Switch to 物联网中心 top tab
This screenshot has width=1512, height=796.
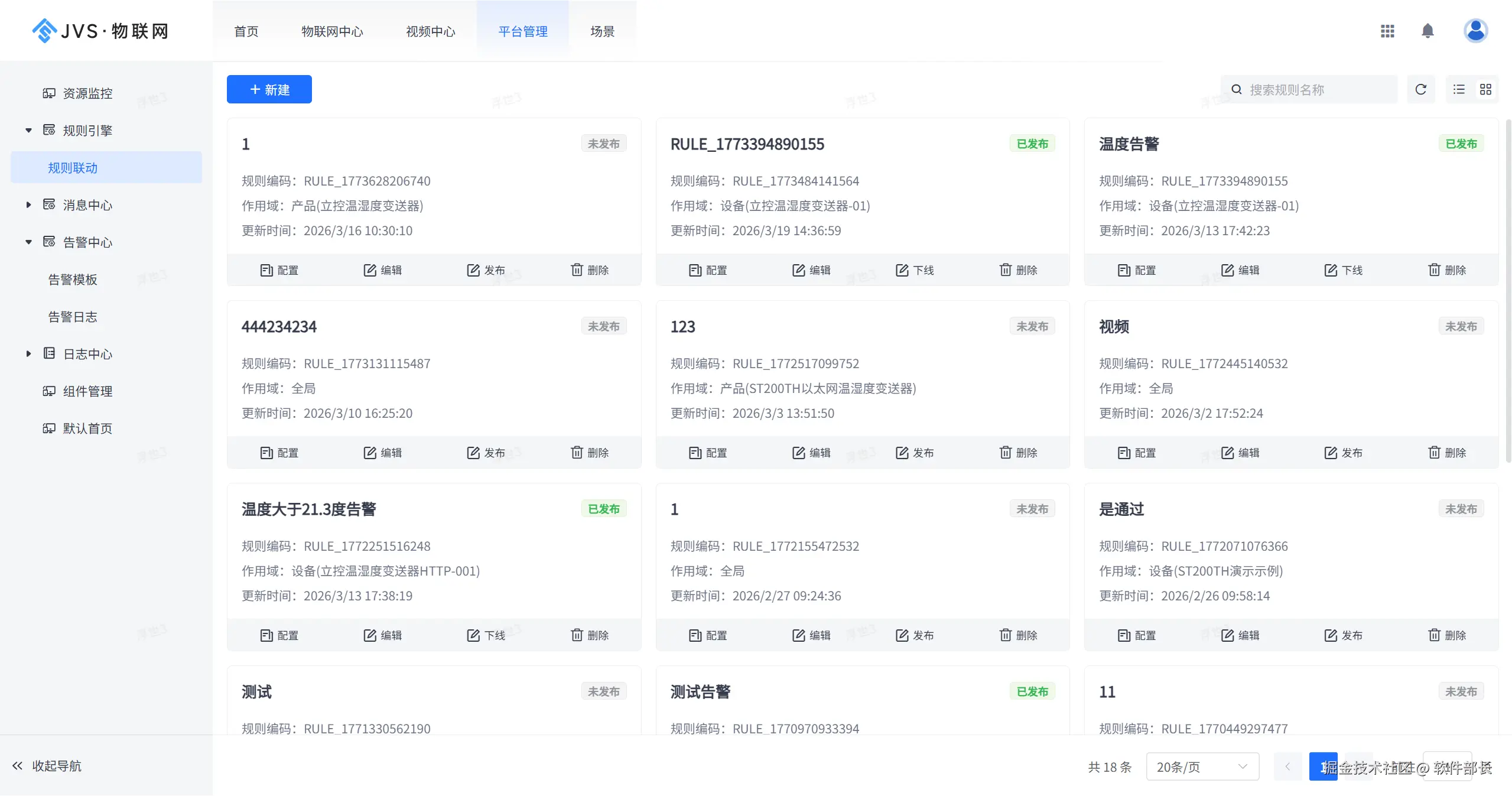click(x=332, y=31)
